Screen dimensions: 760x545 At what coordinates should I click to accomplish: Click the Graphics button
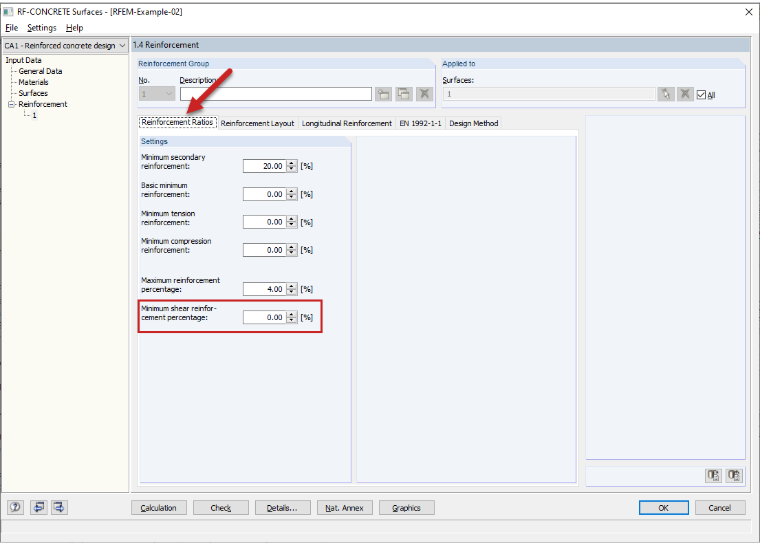coord(407,508)
